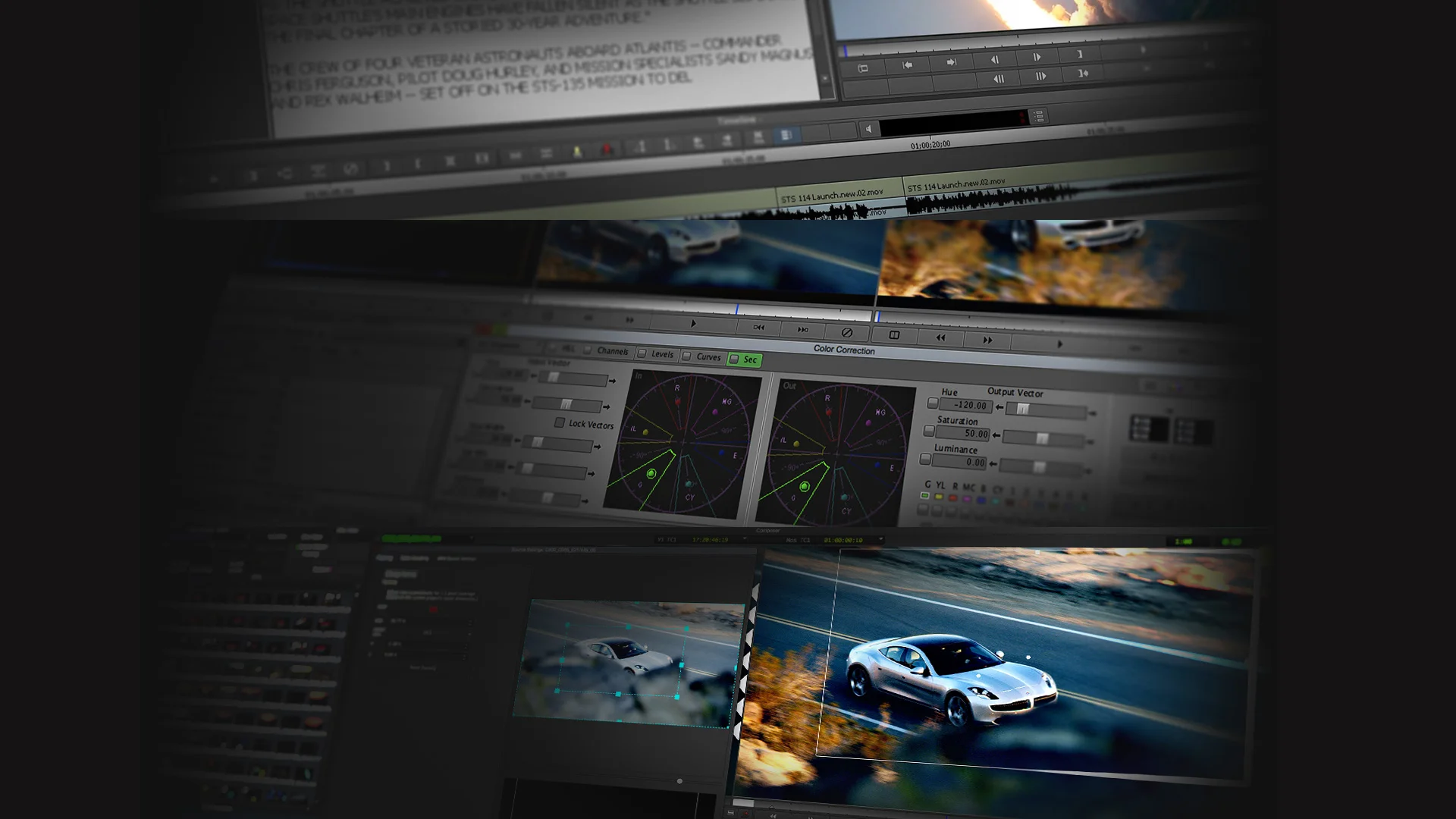
Task: Toggle the enable button beside Saturation
Action: 929,431
